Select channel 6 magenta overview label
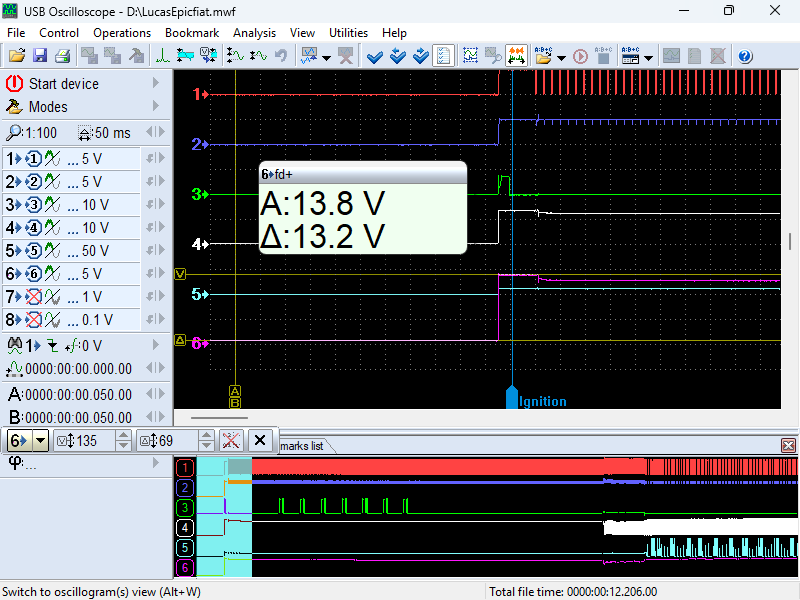 coord(185,567)
